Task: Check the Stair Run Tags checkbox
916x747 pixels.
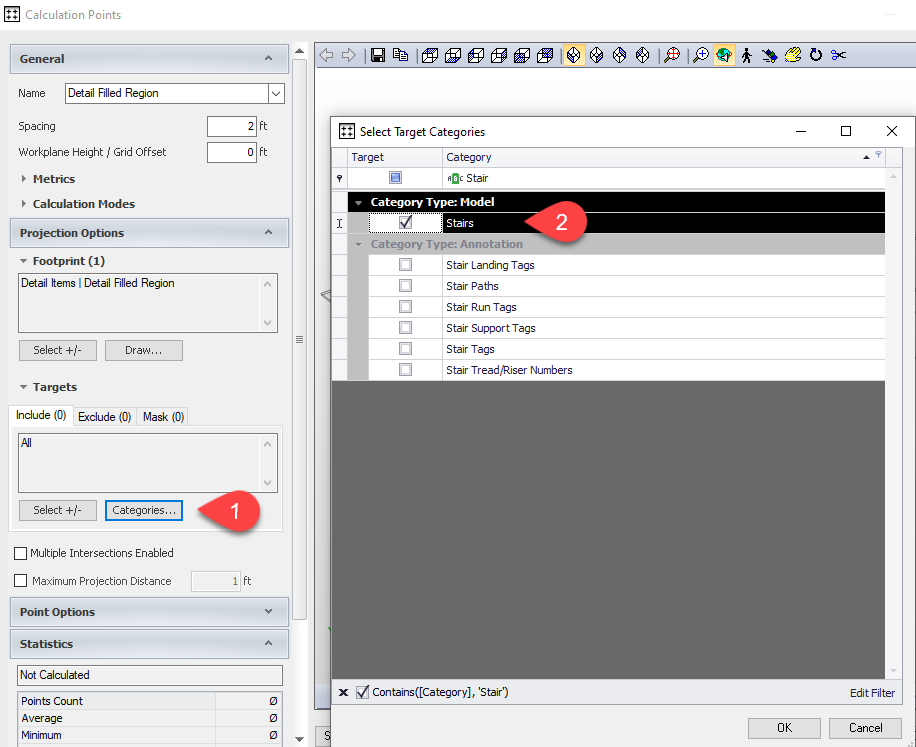Action: (x=405, y=307)
